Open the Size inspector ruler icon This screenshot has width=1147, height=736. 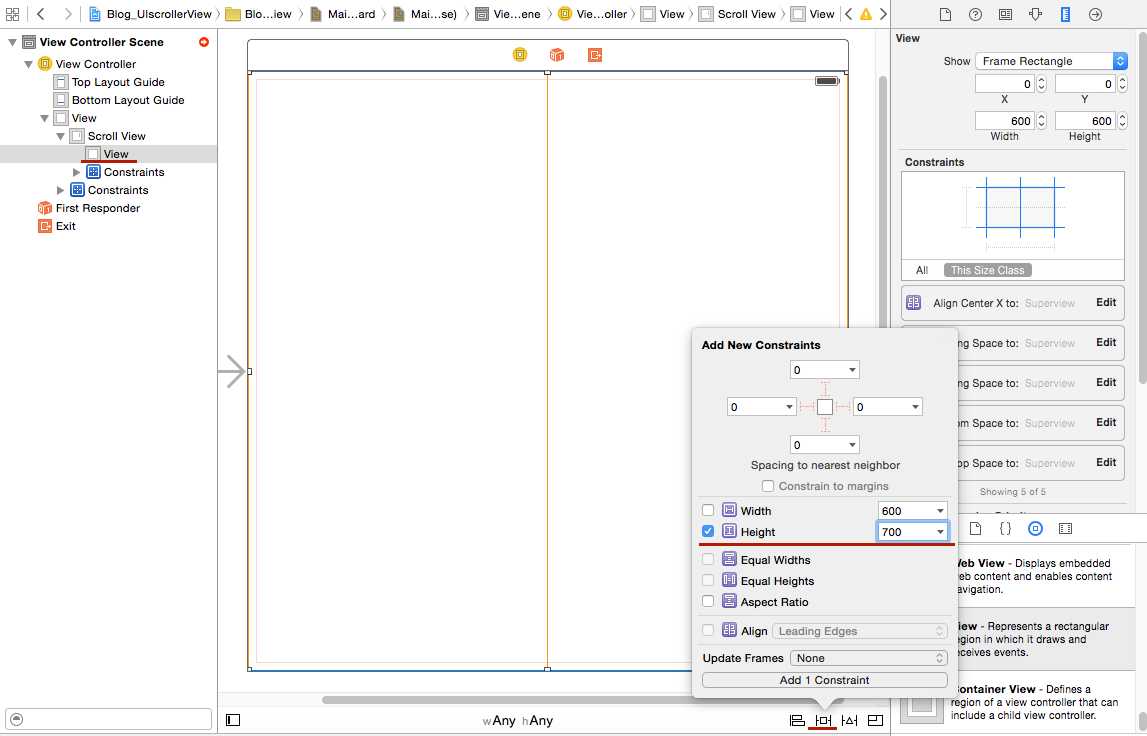coord(1065,14)
